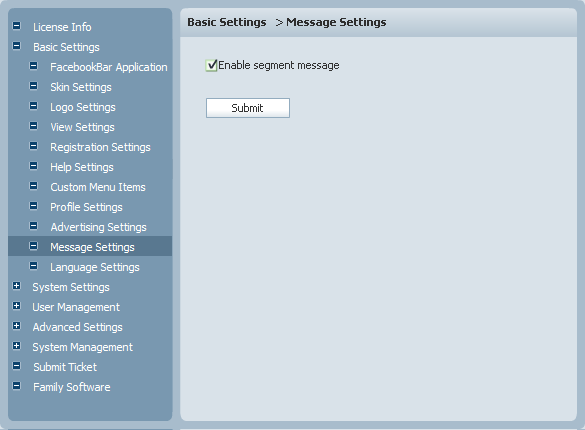585x430 pixels.
Task: Navigate to Advertising Settings
Action: [98, 227]
